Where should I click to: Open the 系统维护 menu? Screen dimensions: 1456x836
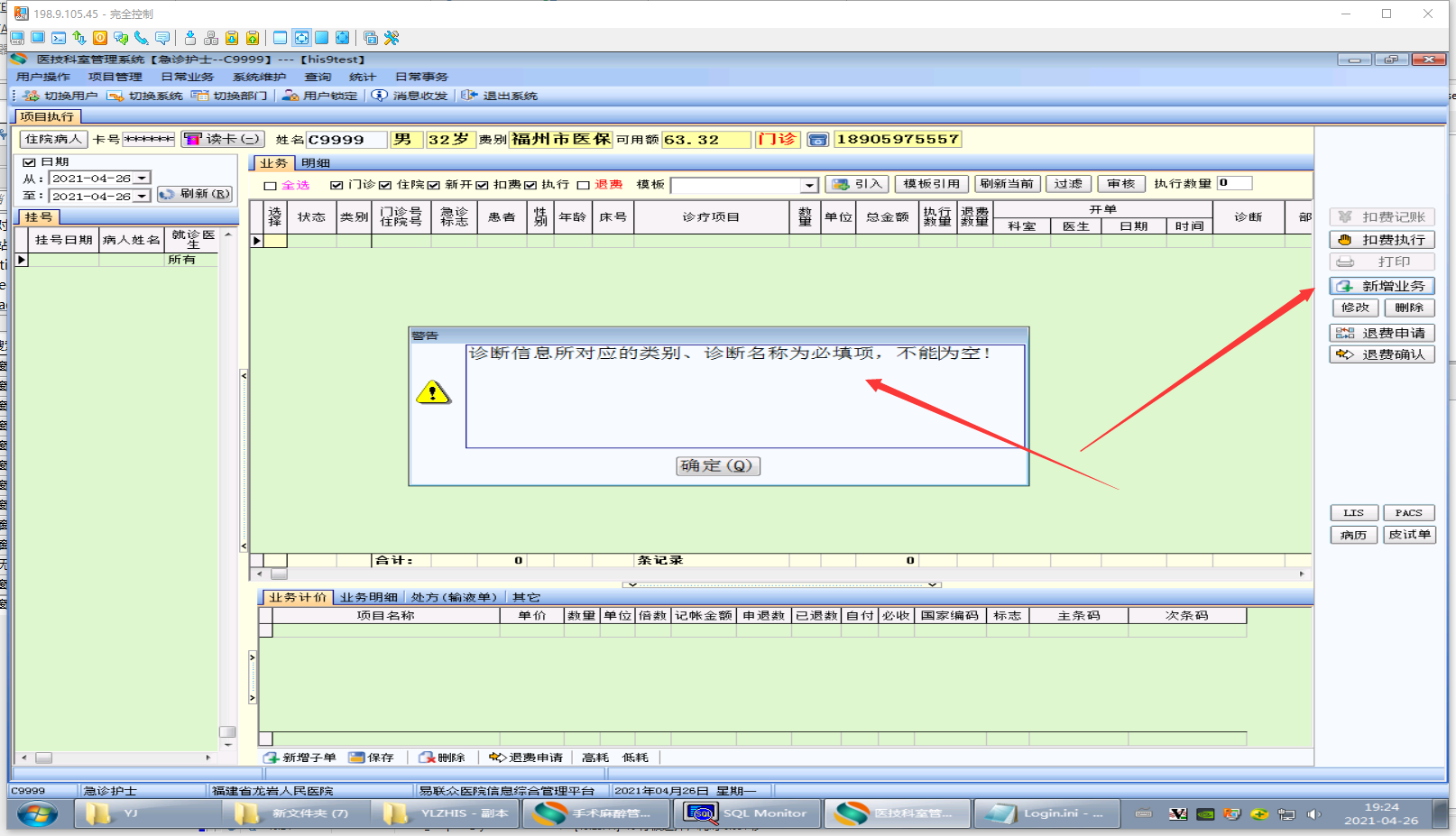coord(259,78)
